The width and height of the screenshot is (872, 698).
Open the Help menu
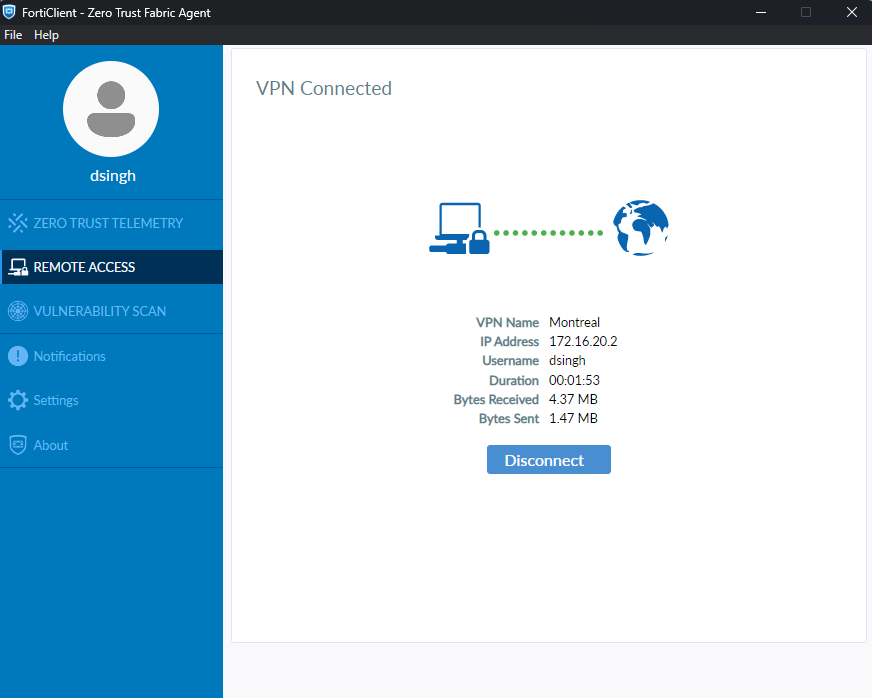point(46,35)
